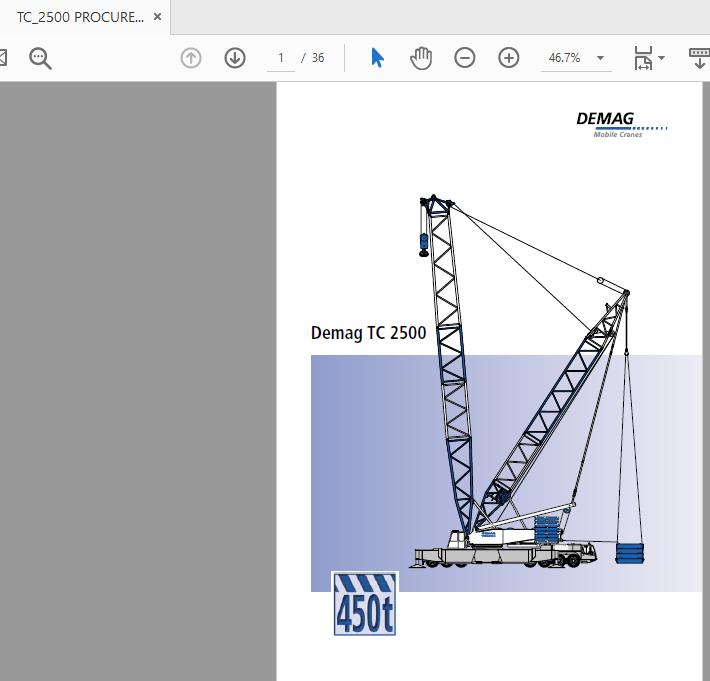Zoom in with the plus button
This screenshot has height=681, width=710.
509,58
